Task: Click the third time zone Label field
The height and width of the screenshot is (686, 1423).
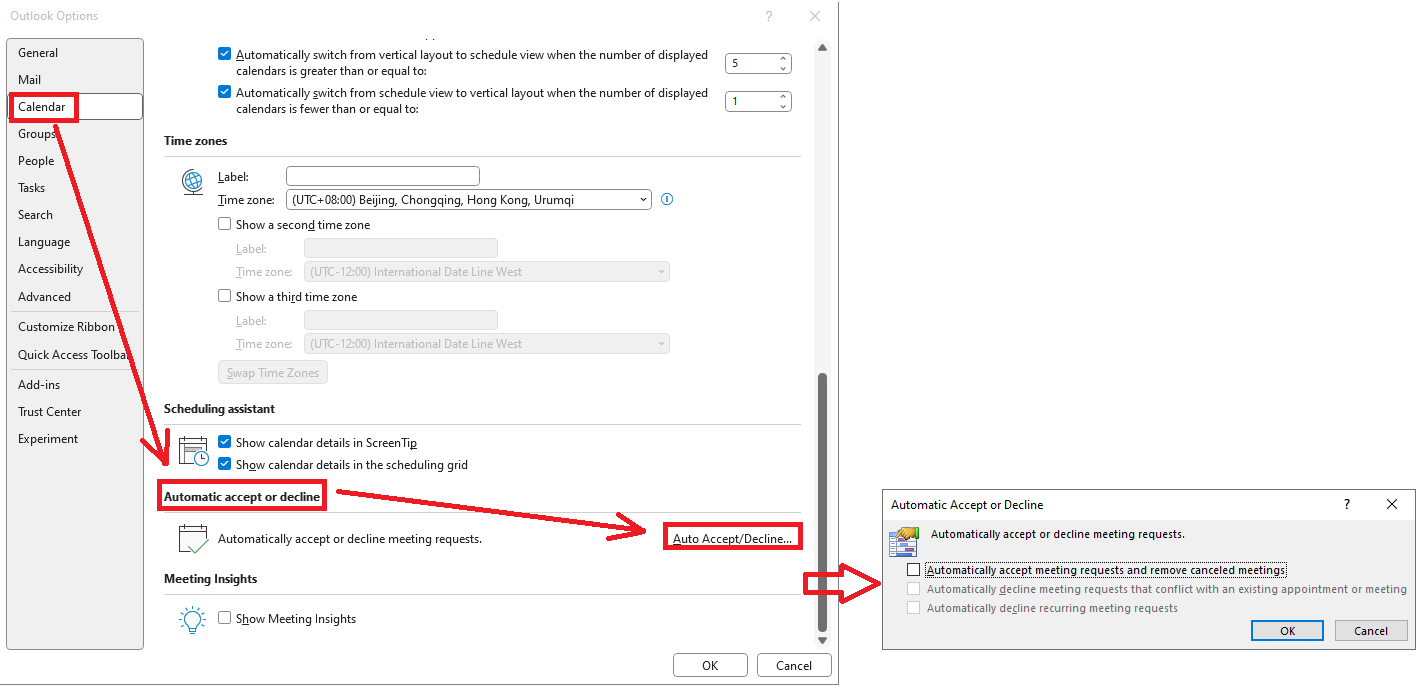Action: tap(401, 320)
